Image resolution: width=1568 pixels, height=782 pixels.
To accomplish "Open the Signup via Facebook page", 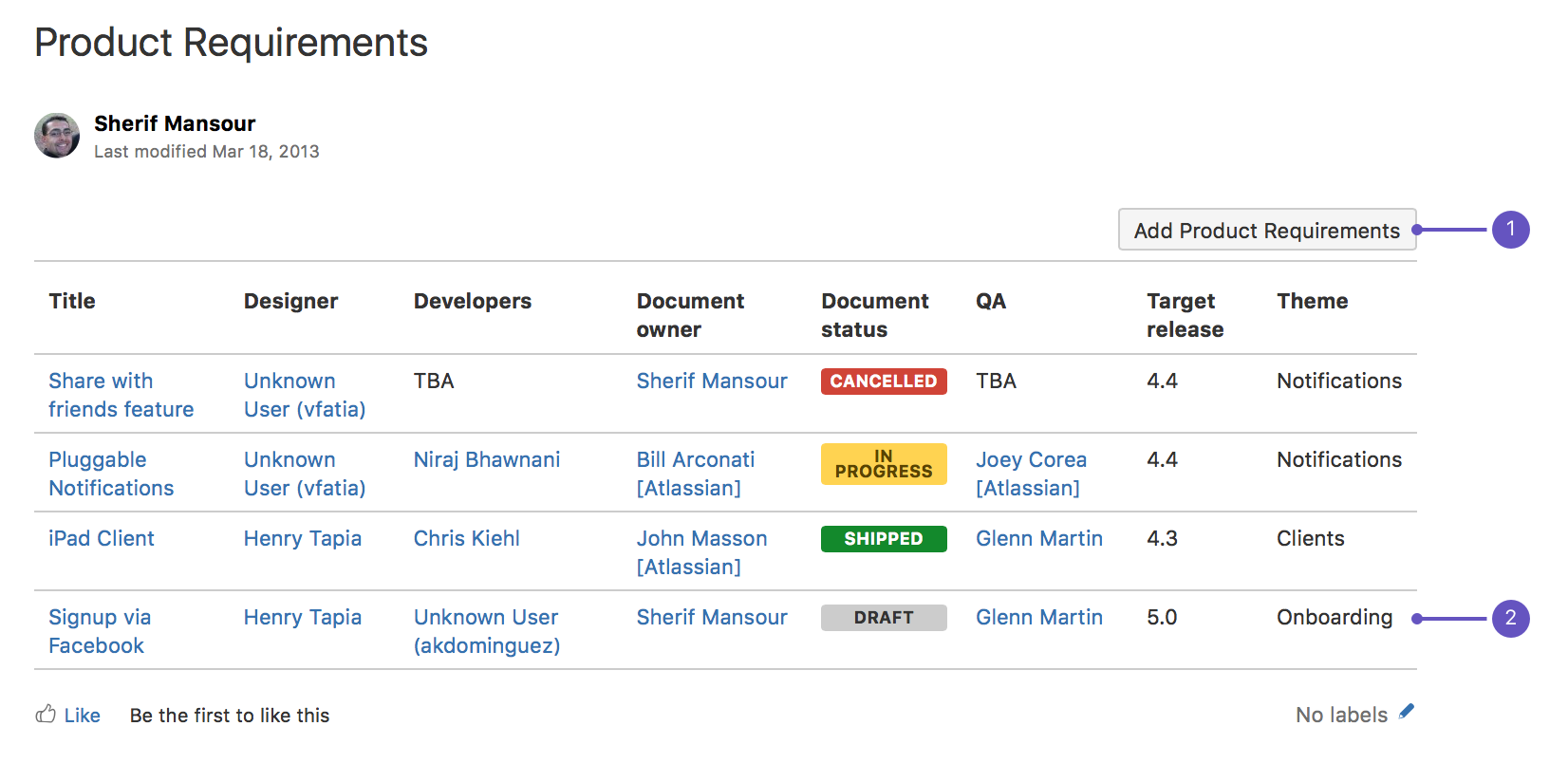I will tap(100, 631).
